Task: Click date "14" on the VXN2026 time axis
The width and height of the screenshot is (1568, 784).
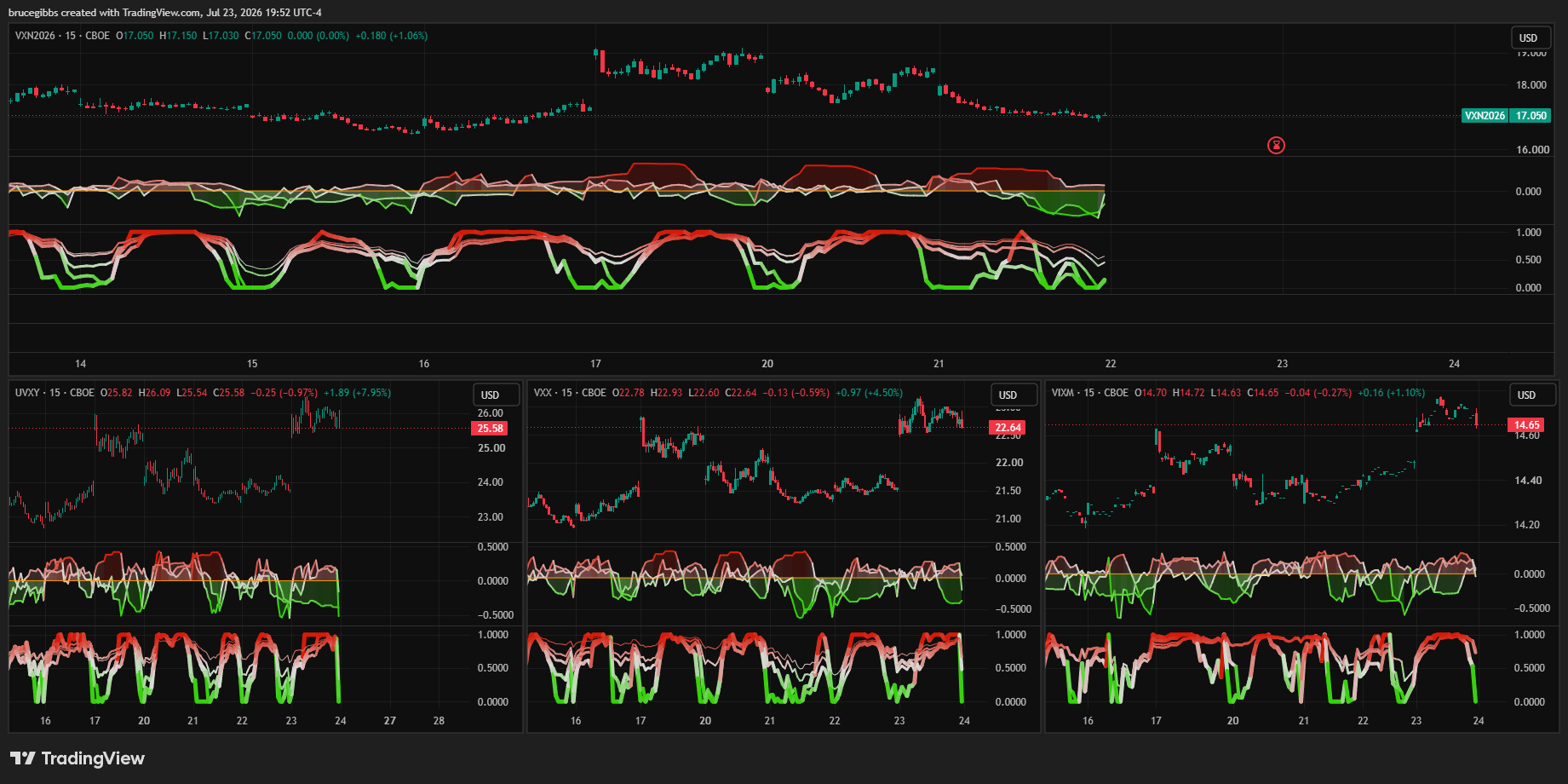Action: (x=81, y=364)
